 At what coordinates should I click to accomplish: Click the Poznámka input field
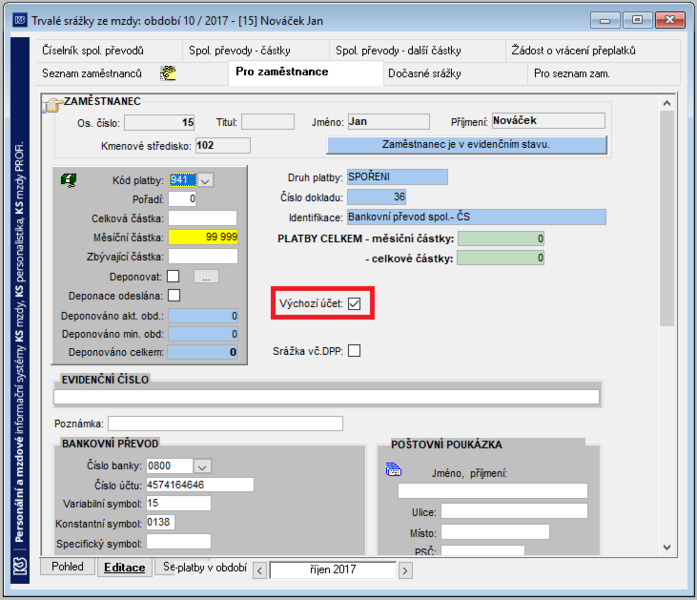pos(225,424)
